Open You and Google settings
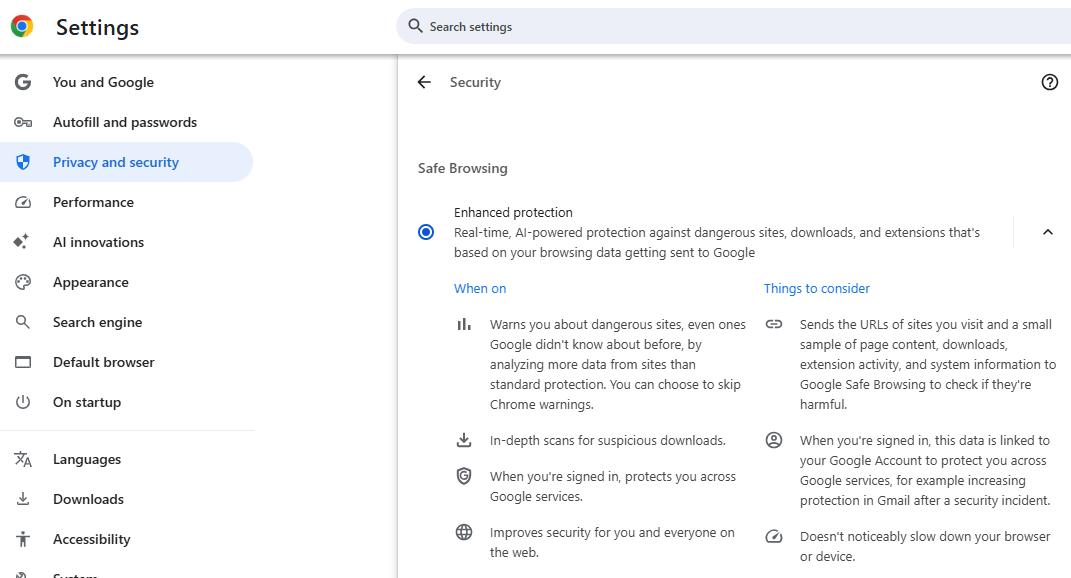The width and height of the screenshot is (1071, 578). 126,82
